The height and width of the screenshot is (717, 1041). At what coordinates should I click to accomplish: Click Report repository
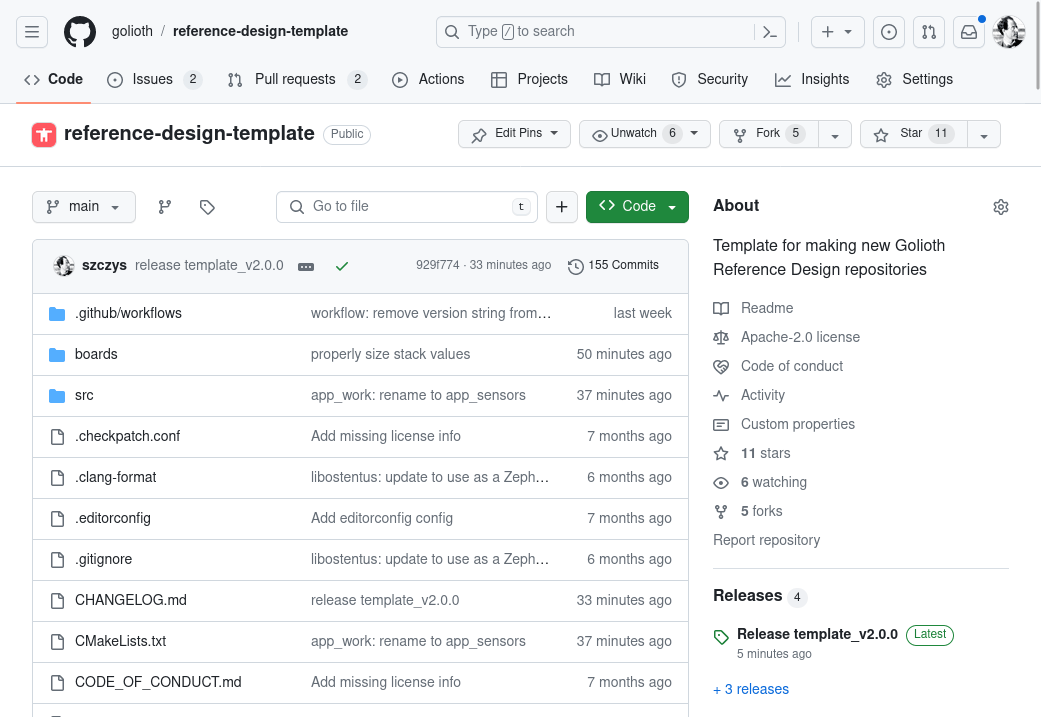coord(767,540)
